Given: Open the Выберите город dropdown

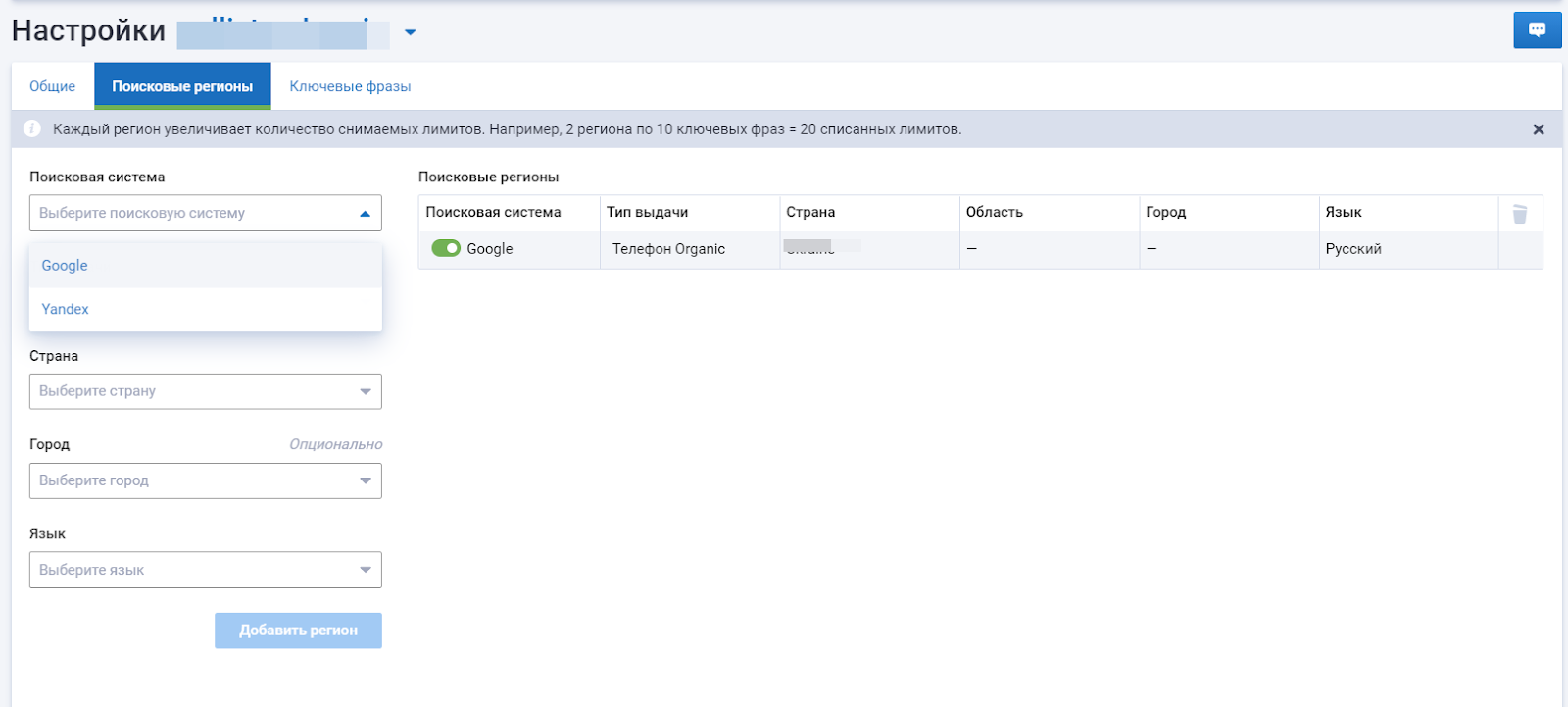Looking at the screenshot, I should (x=205, y=480).
